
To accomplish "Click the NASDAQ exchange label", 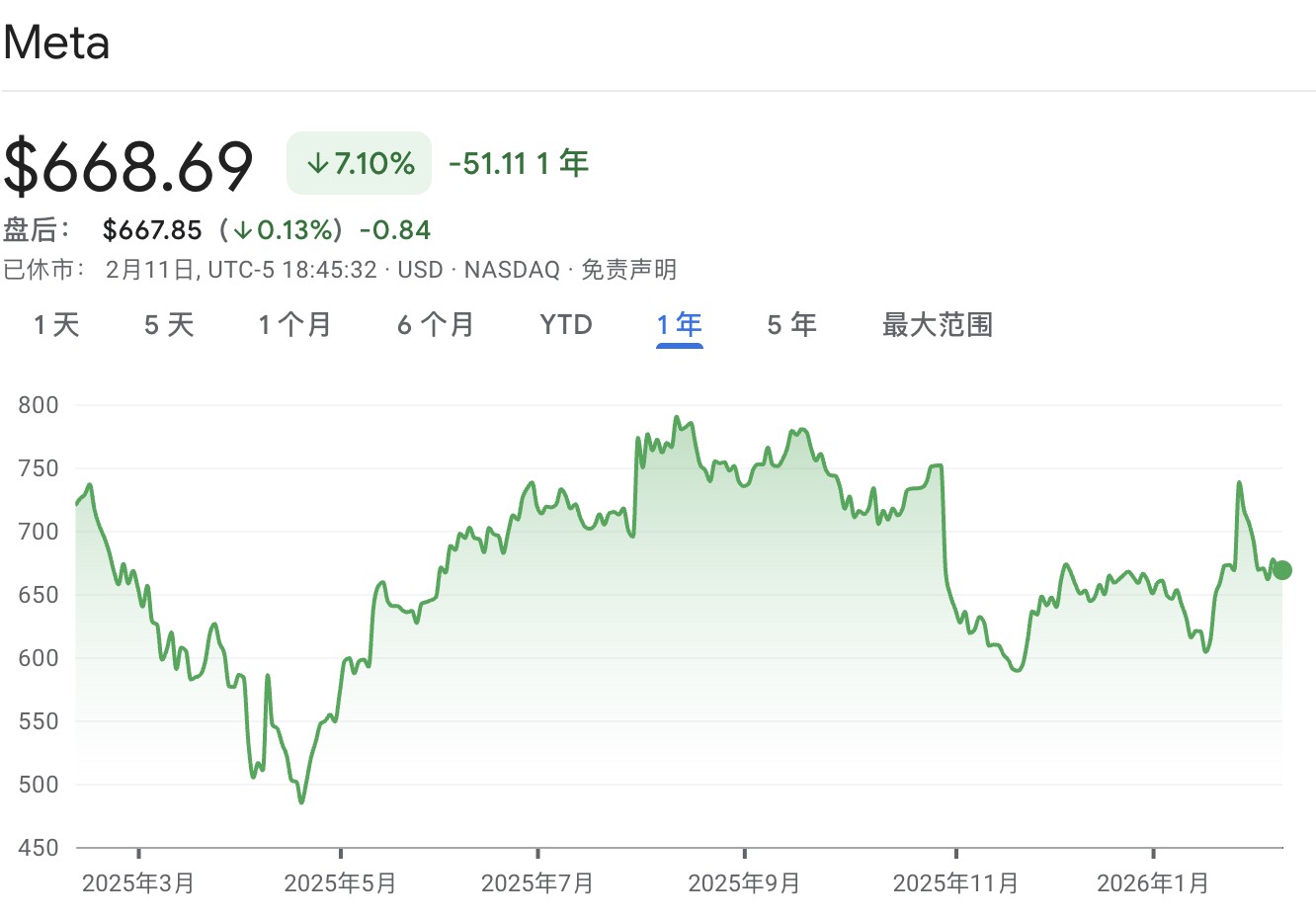I will point(512,270).
